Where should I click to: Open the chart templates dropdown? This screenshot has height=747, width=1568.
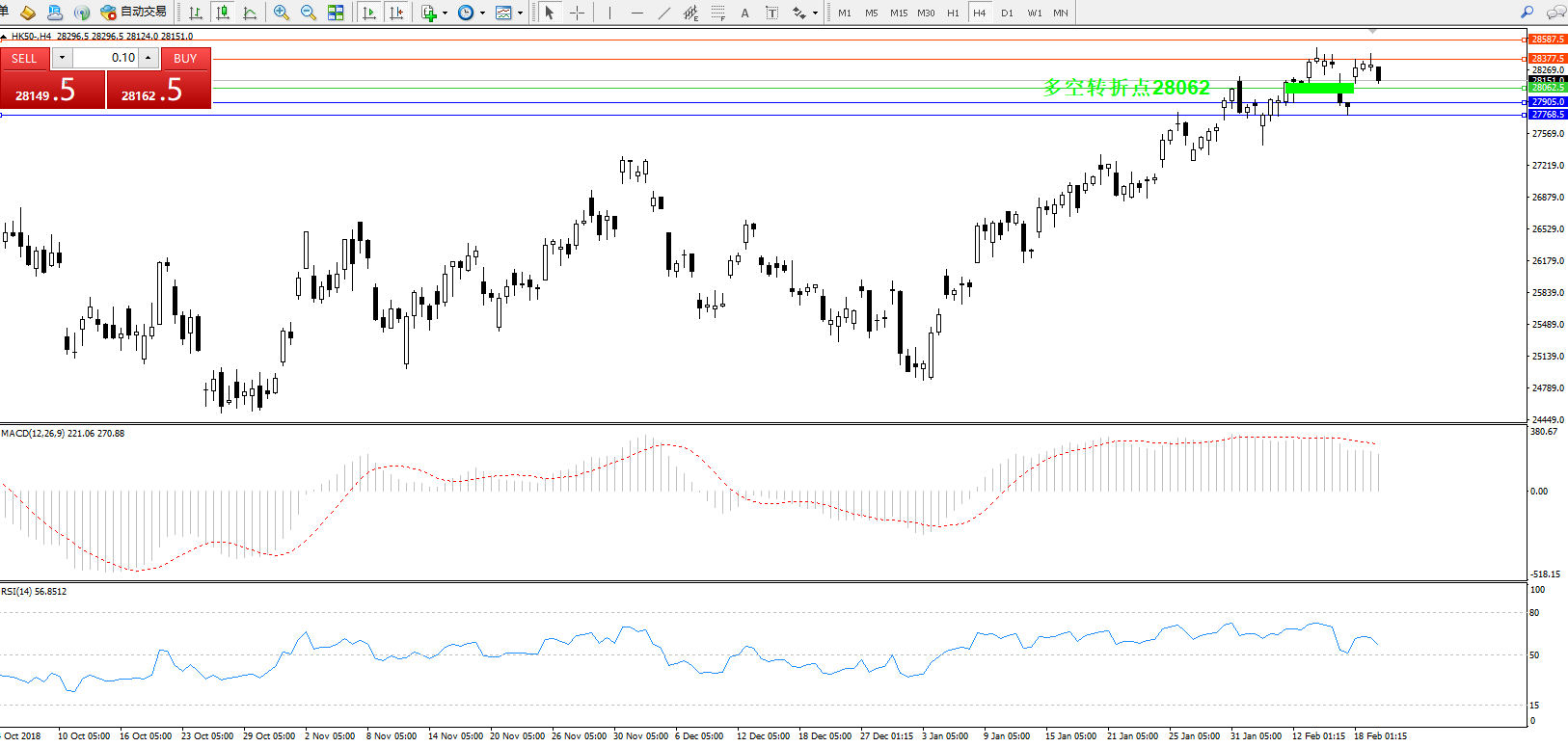click(520, 13)
